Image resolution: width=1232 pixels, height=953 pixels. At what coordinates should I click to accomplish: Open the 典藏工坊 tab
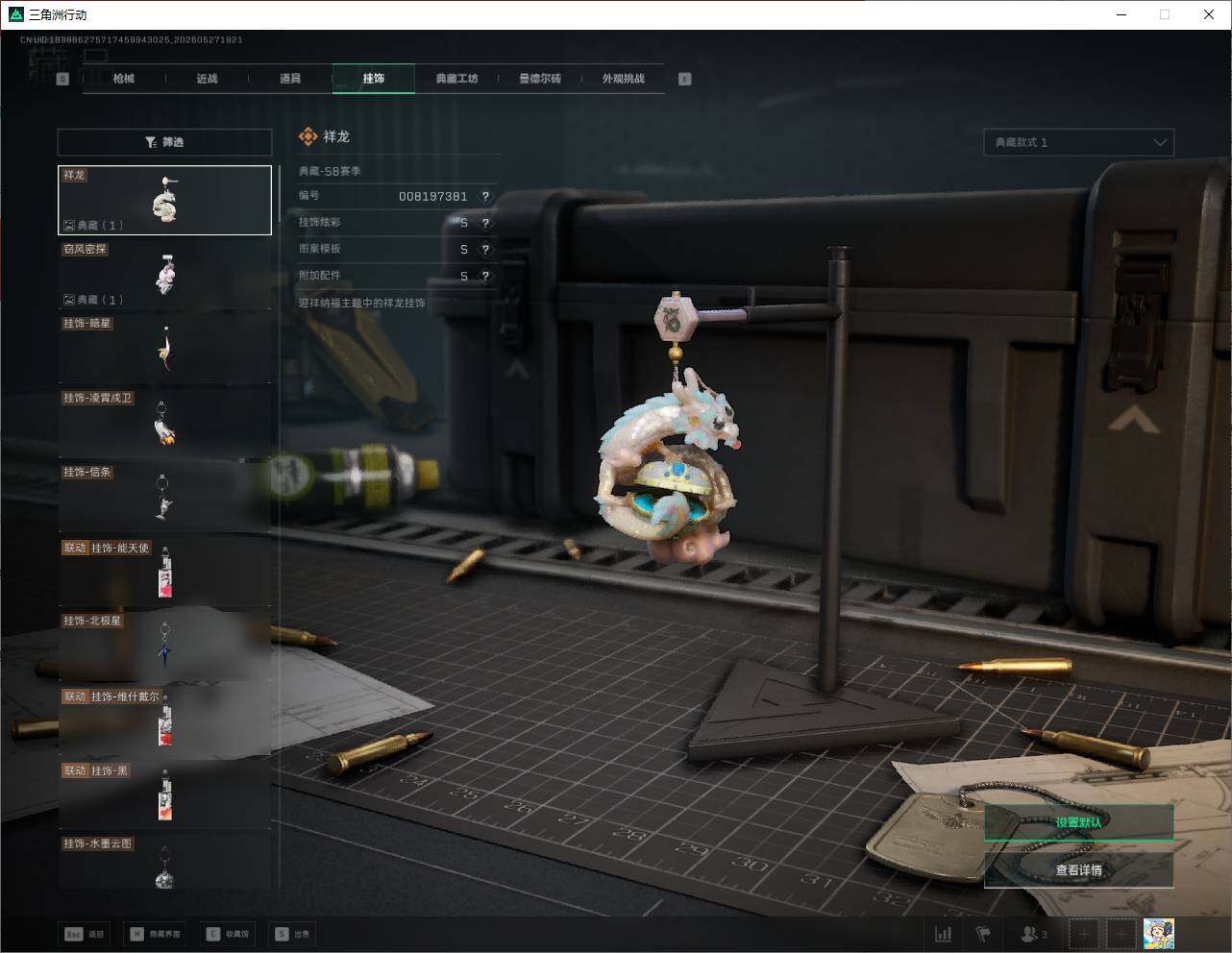click(456, 79)
